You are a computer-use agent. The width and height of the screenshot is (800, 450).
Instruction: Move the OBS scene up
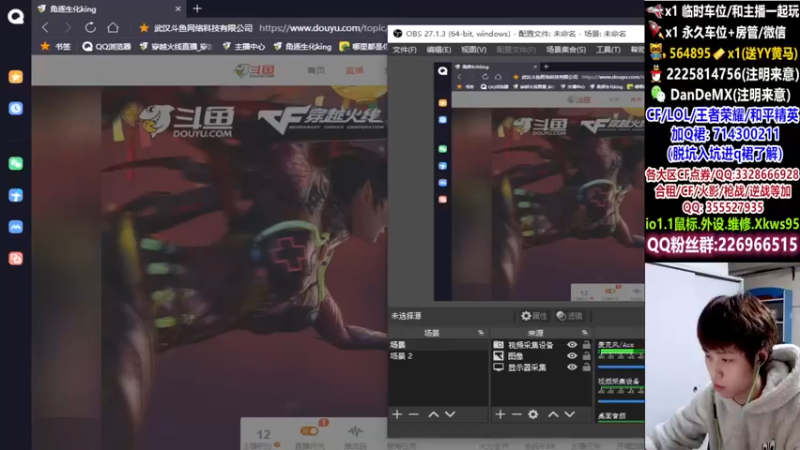pos(434,414)
